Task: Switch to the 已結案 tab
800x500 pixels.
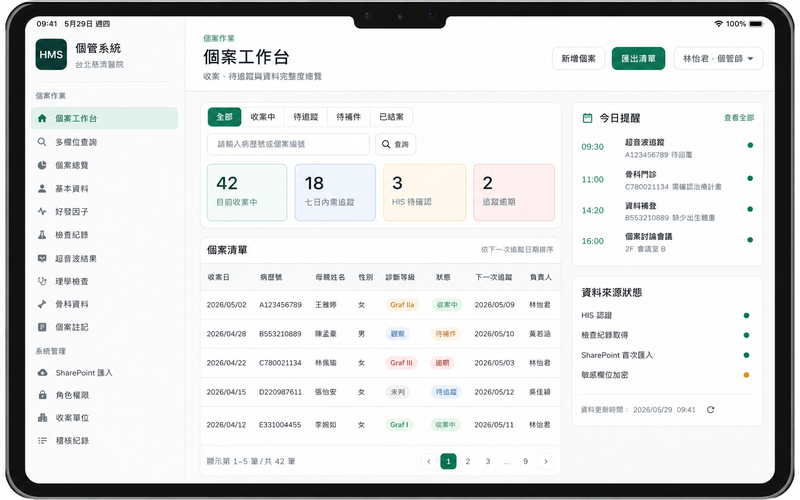Action: point(391,117)
